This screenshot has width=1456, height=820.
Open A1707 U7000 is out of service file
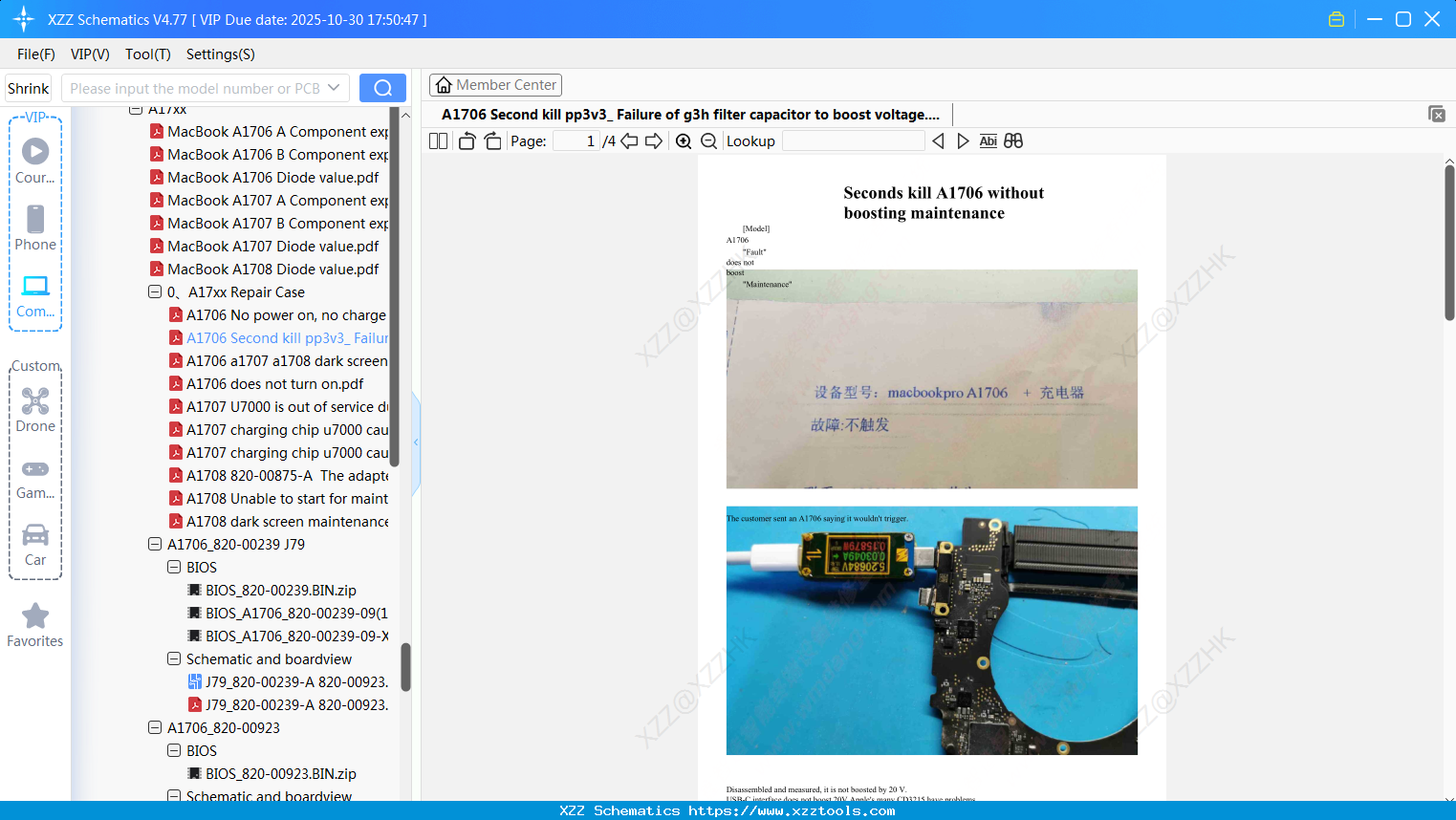pos(278,406)
